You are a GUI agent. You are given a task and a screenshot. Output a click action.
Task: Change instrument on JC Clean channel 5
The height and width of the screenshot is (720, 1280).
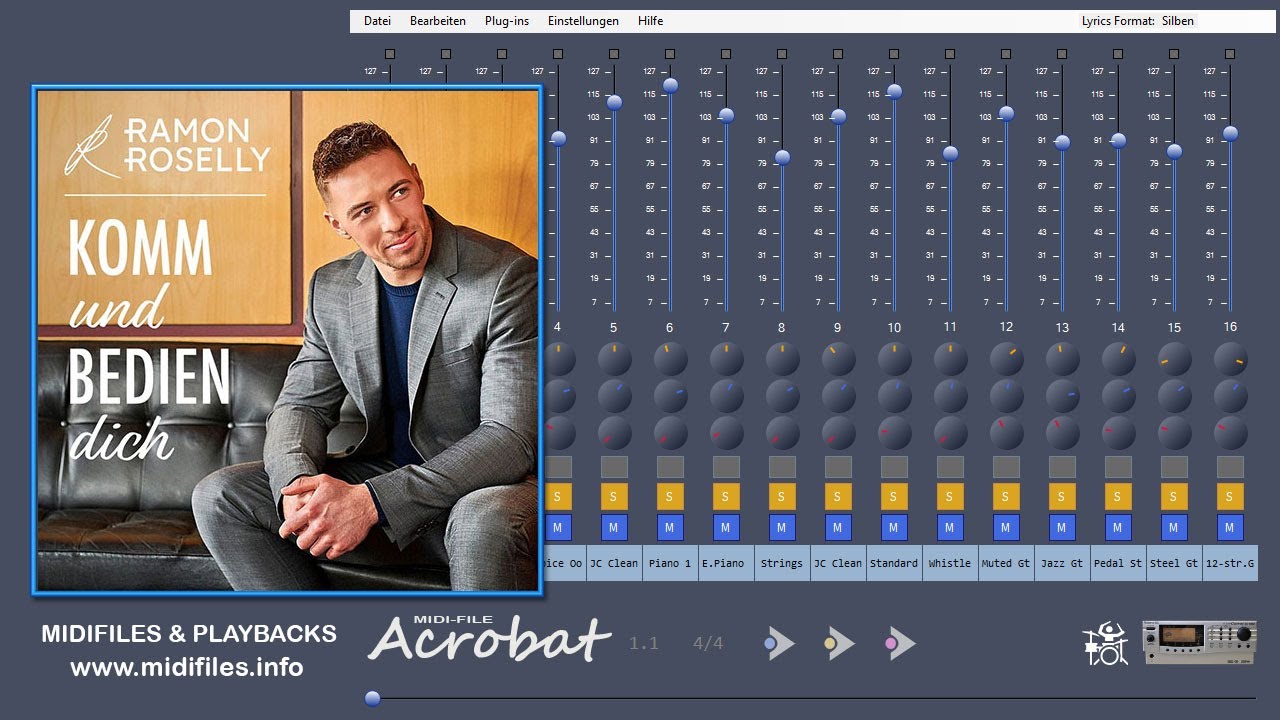point(614,563)
